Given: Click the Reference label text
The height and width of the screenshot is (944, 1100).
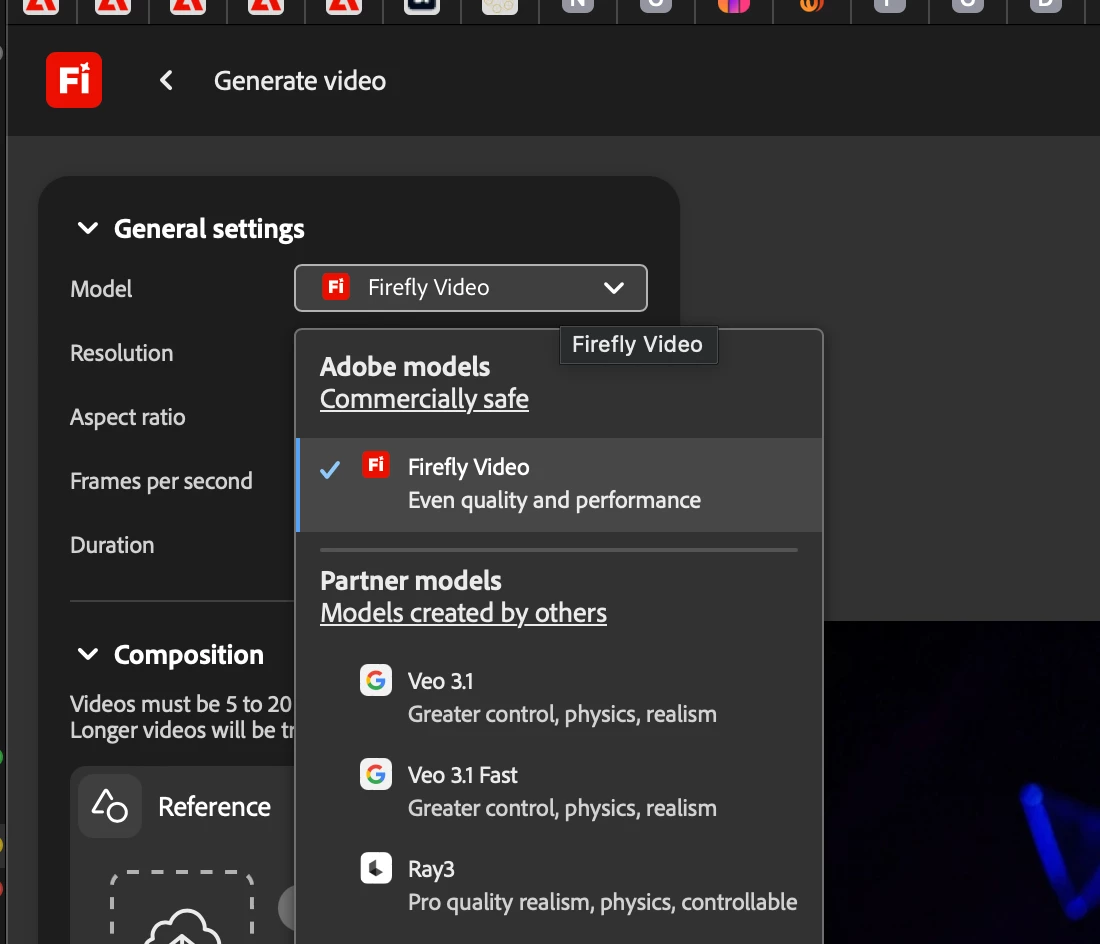Looking at the screenshot, I should tap(214, 807).
